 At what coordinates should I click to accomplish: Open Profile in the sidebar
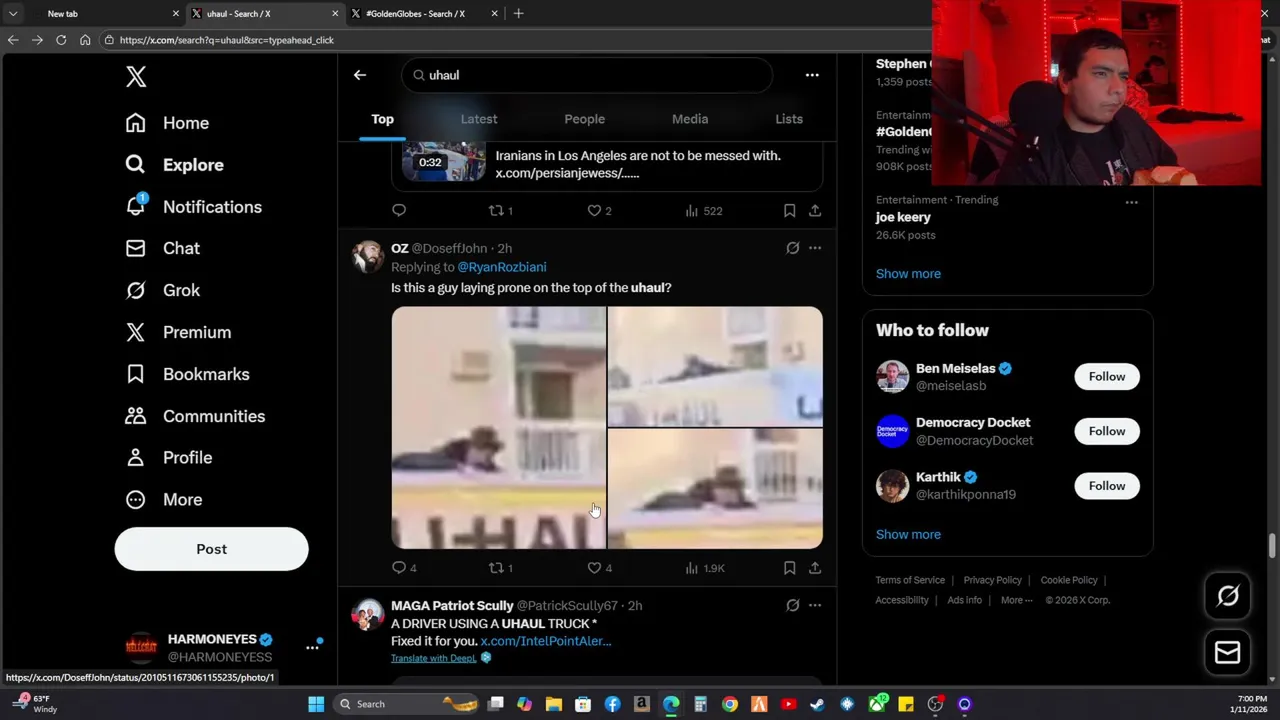tap(168, 457)
